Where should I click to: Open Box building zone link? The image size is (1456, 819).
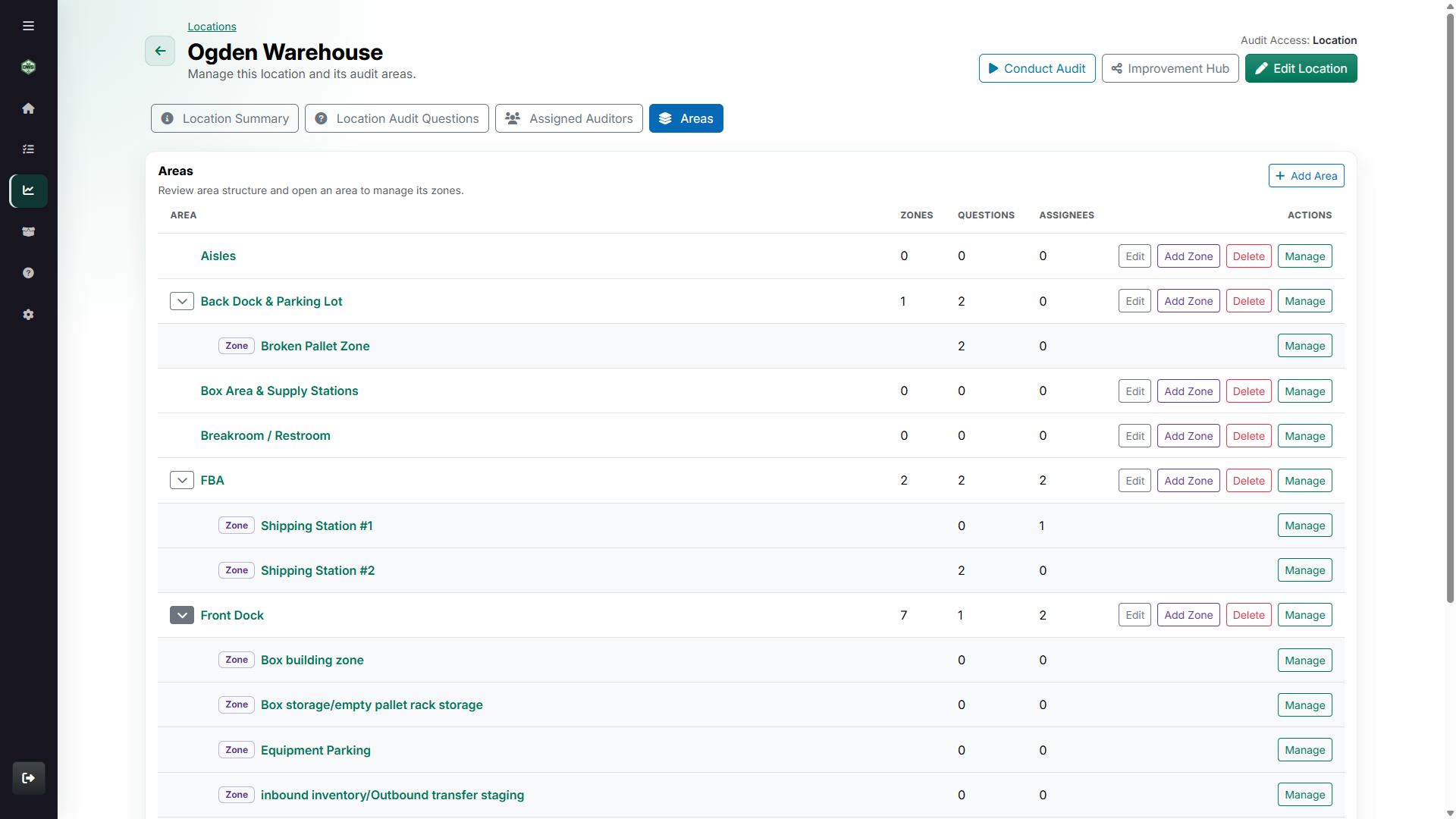(312, 660)
